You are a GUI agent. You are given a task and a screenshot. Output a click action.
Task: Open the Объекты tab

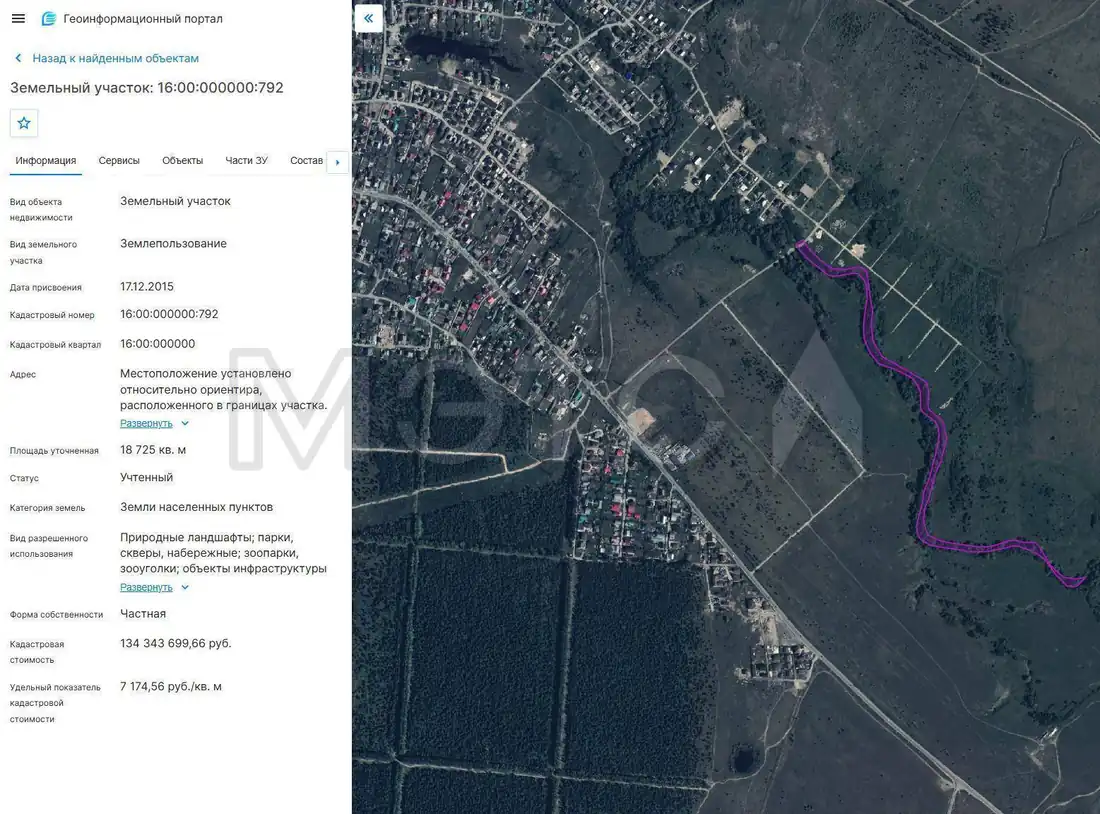[x=182, y=161]
